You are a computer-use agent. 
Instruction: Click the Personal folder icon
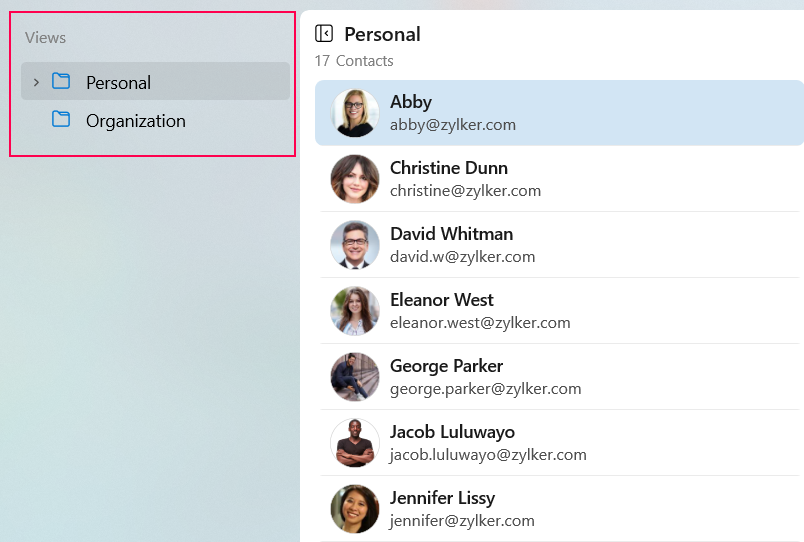(61, 81)
